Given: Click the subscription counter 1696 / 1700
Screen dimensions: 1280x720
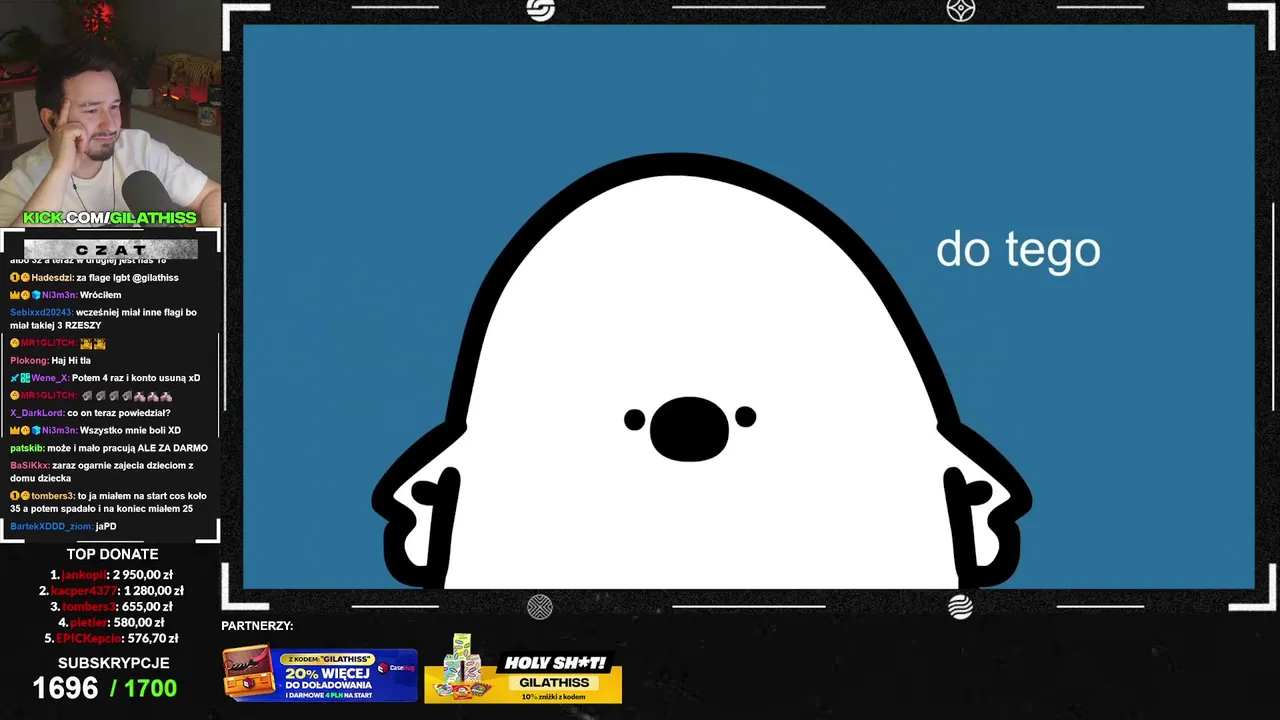Looking at the screenshot, I should coord(105,688).
